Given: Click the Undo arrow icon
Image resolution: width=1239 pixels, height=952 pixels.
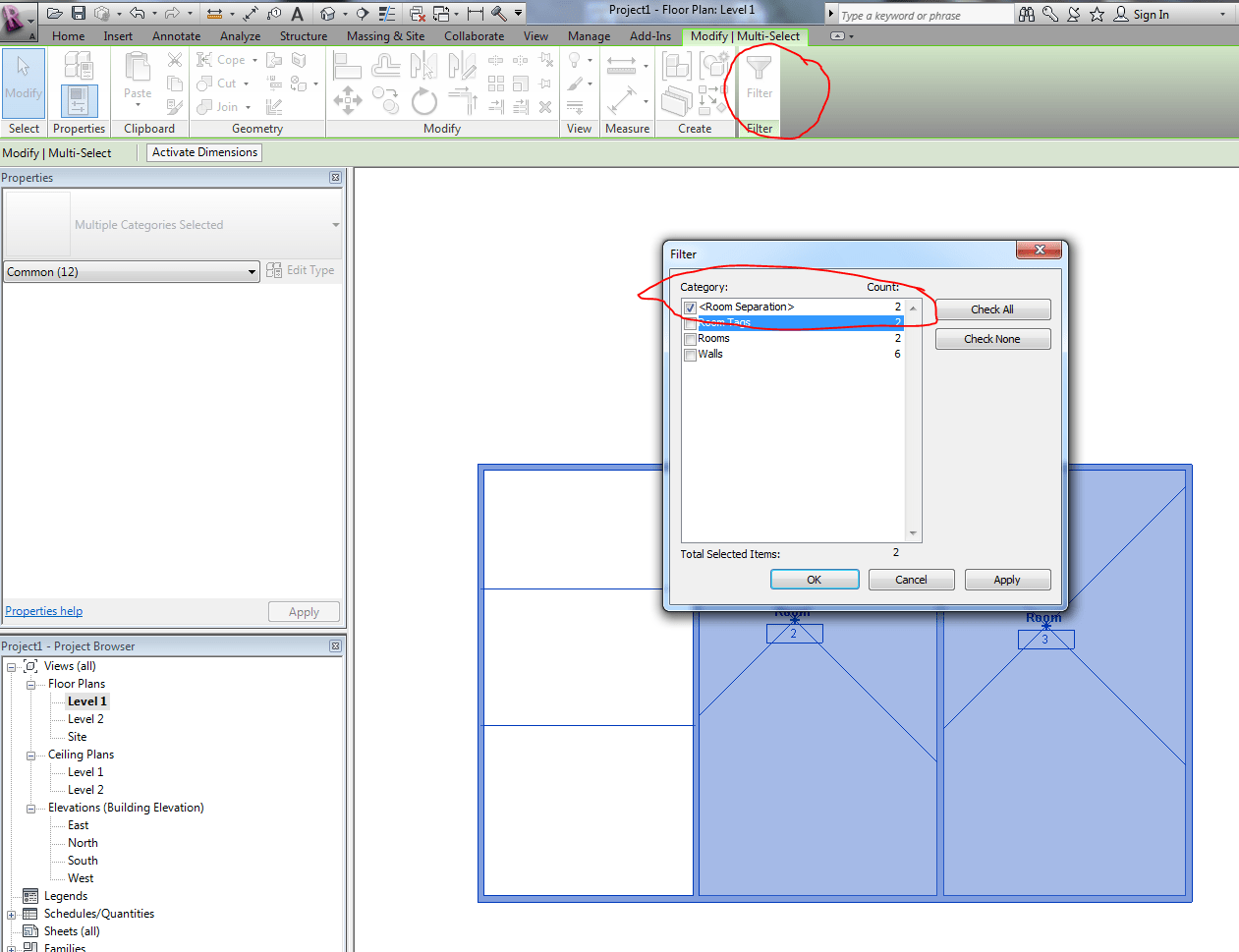Looking at the screenshot, I should pyautogui.click(x=138, y=14).
